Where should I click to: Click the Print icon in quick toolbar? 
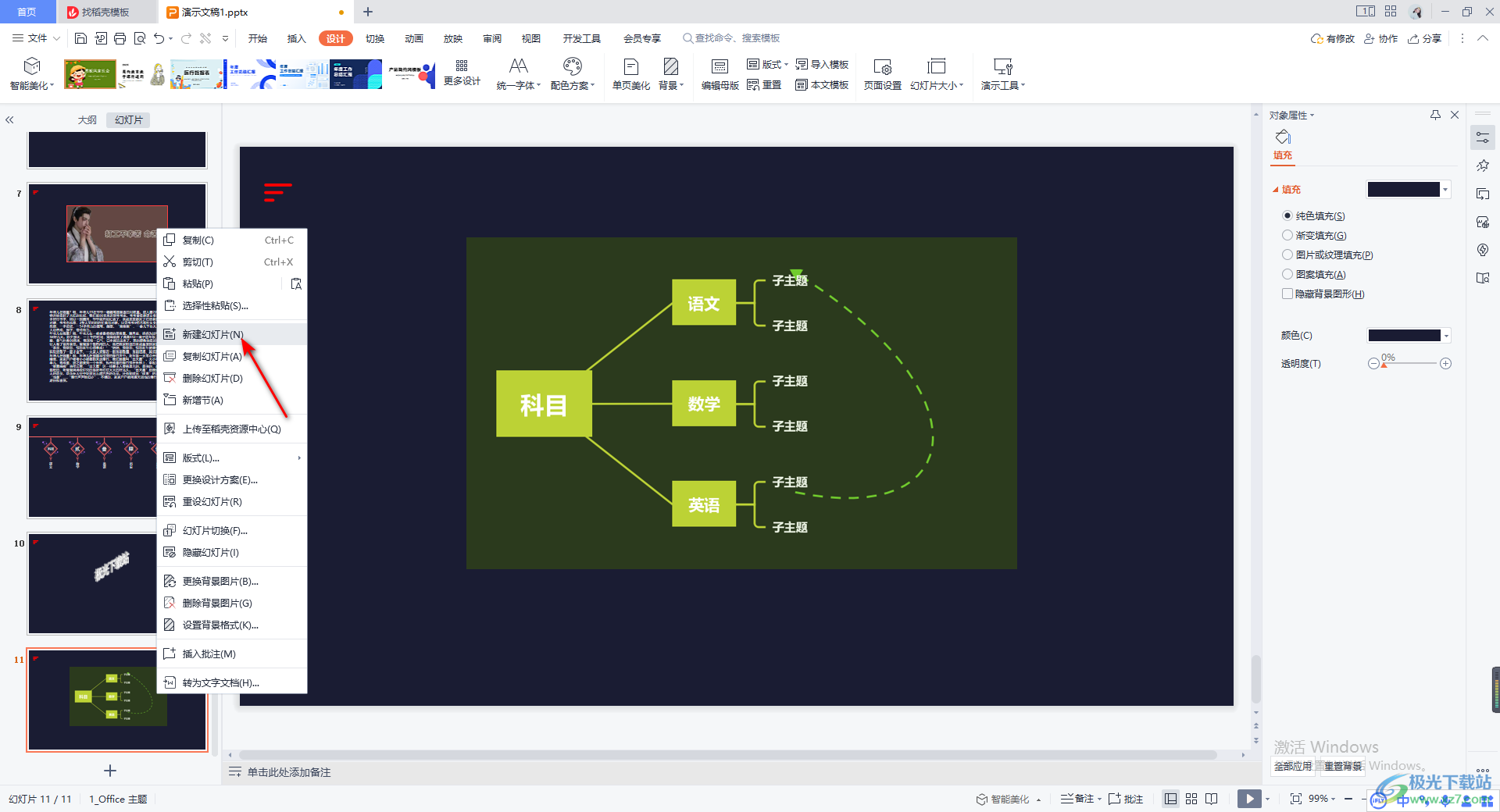coord(120,38)
